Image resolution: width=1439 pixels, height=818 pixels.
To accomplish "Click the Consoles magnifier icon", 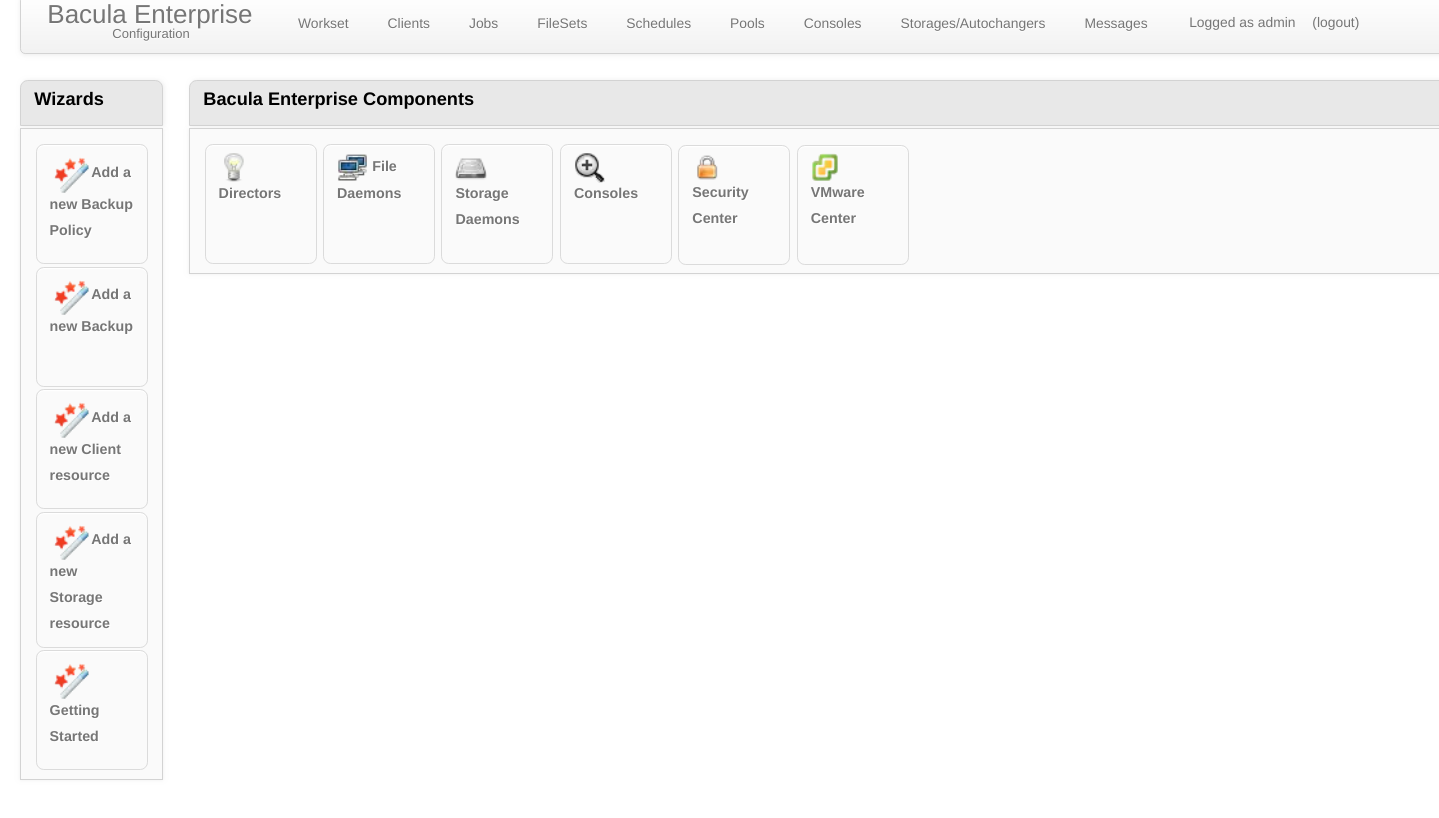I will (x=589, y=167).
